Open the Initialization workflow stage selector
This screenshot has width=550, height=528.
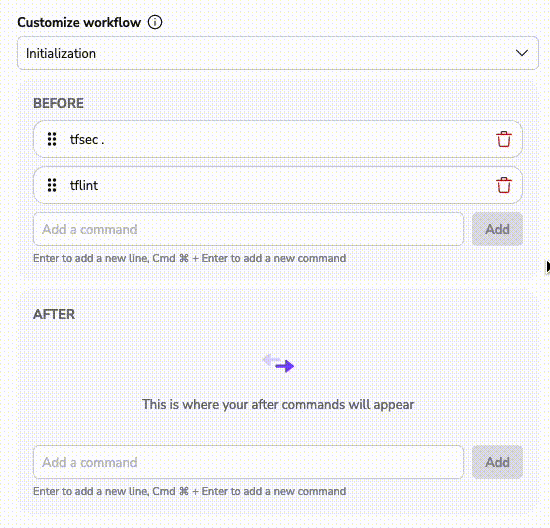(x=278, y=53)
